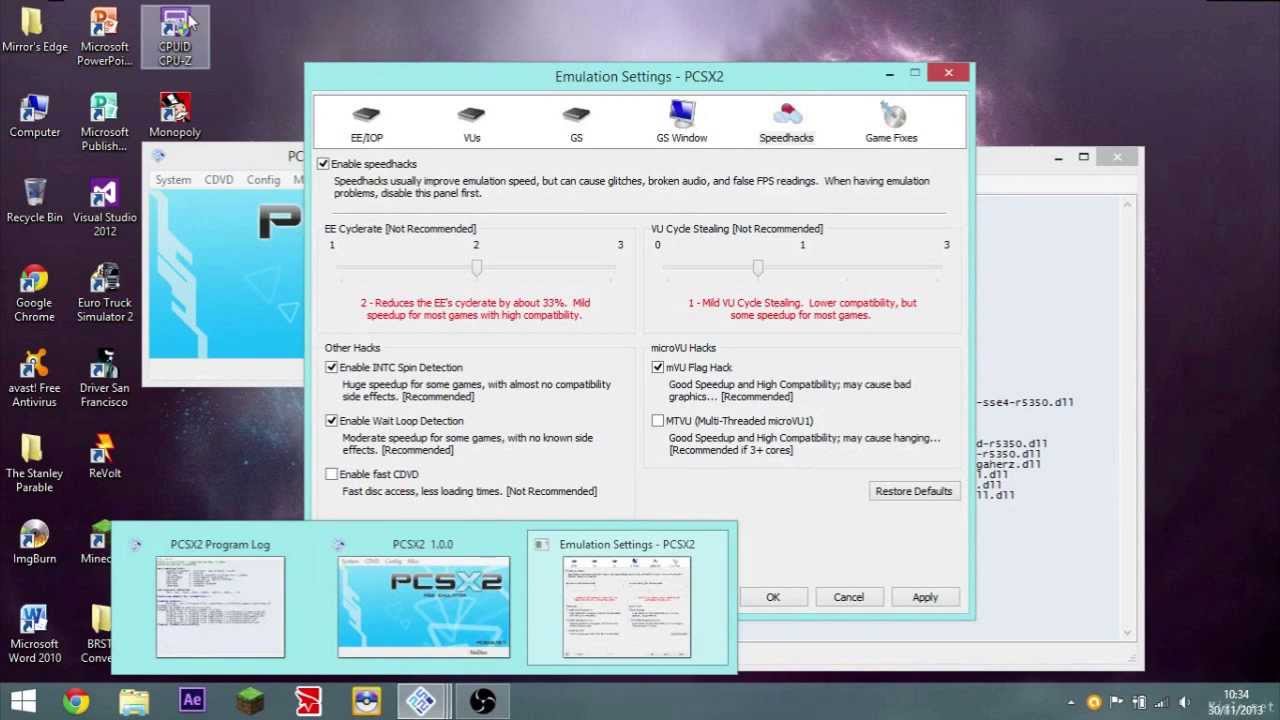Select the Visual Studio 2012 icon
1280x720 pixels.
click(x=104, y=208)
